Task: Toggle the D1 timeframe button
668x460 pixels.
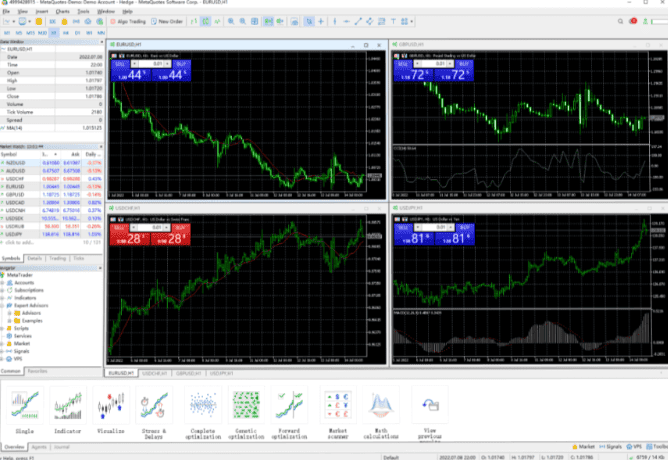Action: pos(78,33)
